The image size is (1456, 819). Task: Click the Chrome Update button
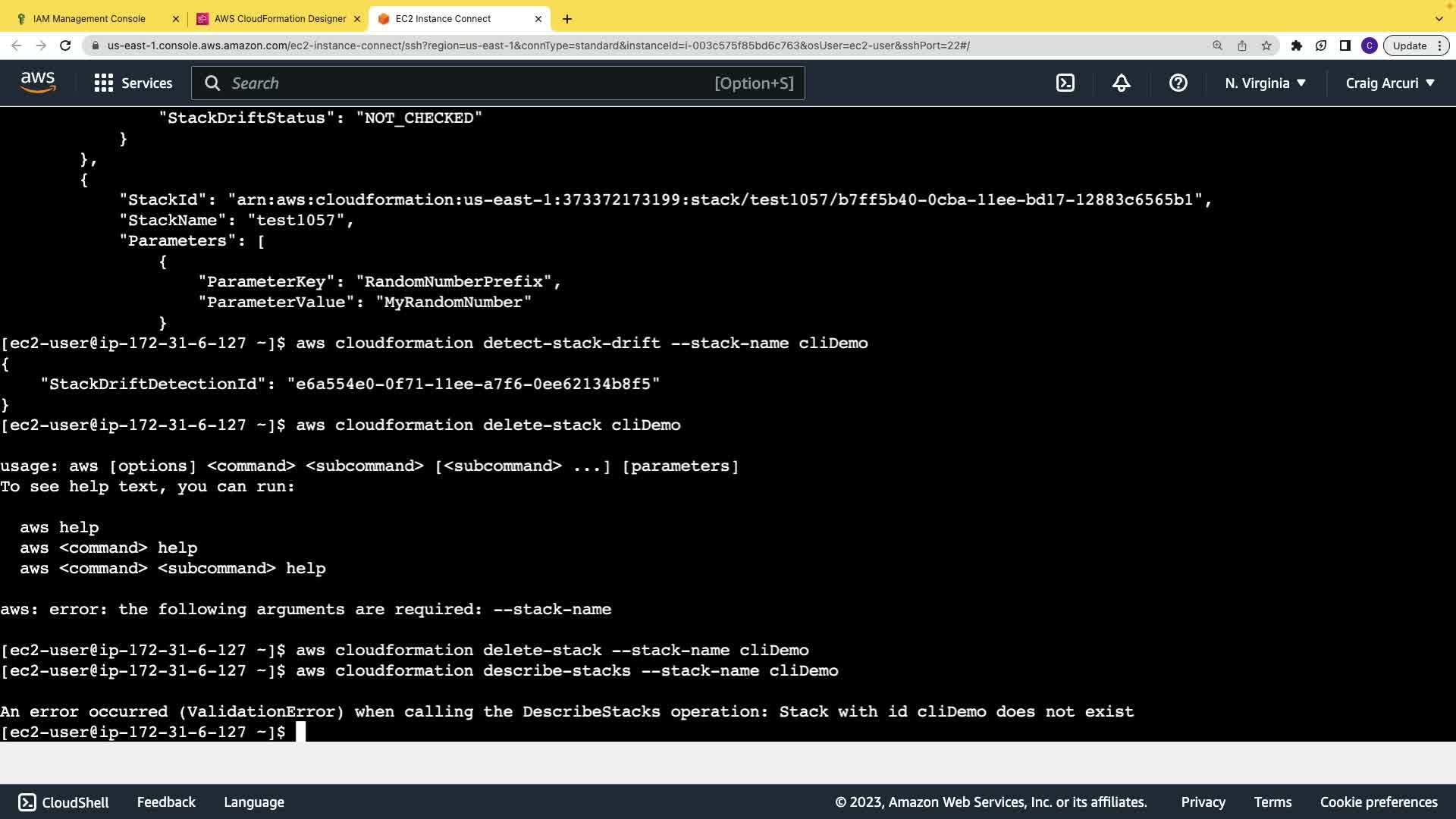point(1410,45)
